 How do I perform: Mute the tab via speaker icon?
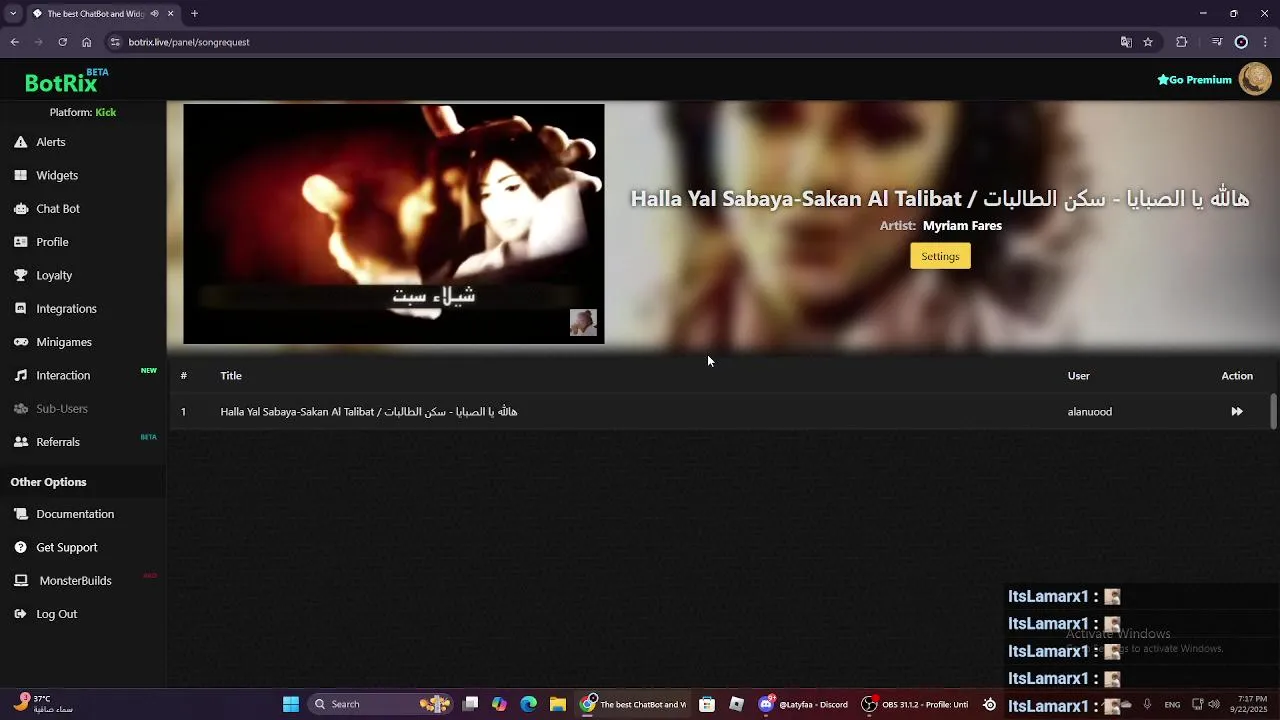tap(154, 14)
